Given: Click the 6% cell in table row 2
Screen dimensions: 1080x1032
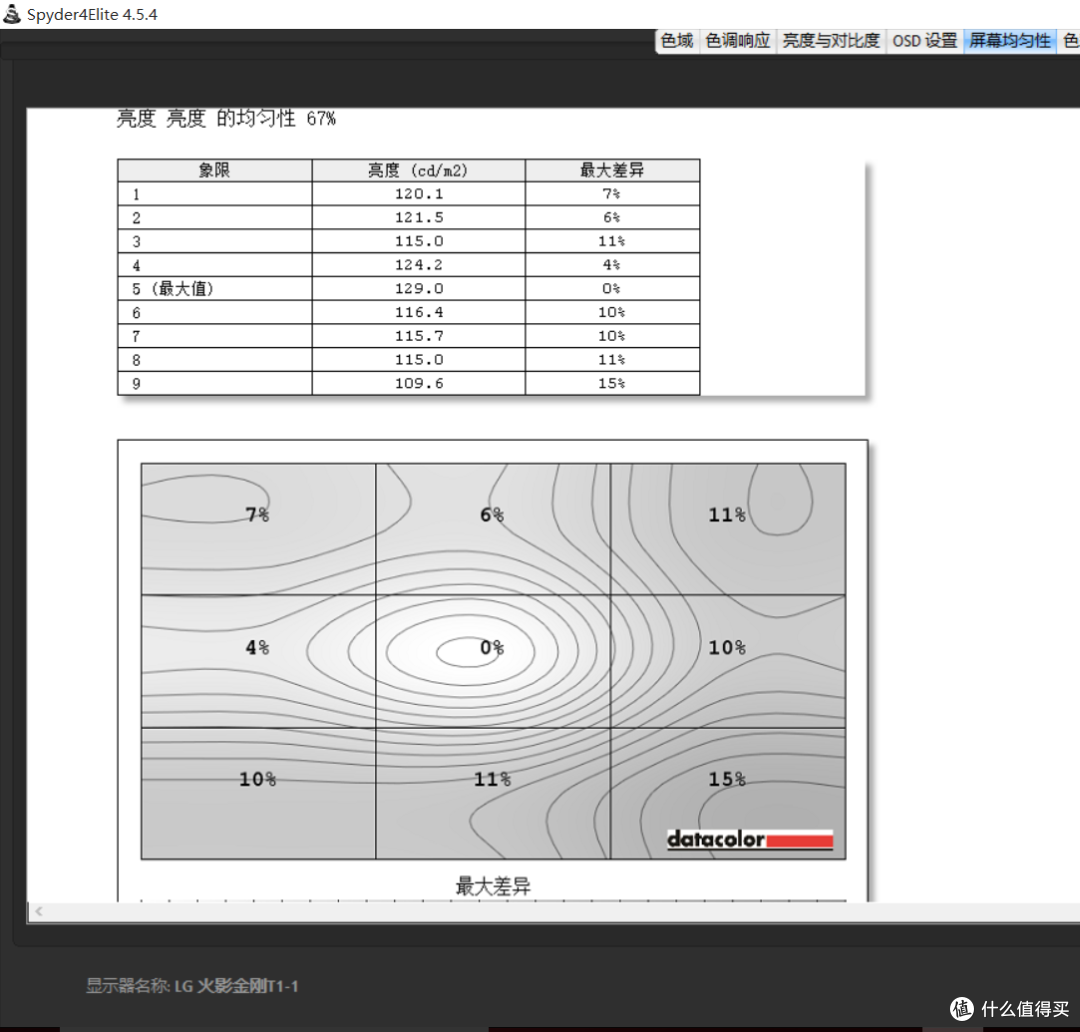Looking at the screenshot, I should pyautogui.click(x=612, y=218).
